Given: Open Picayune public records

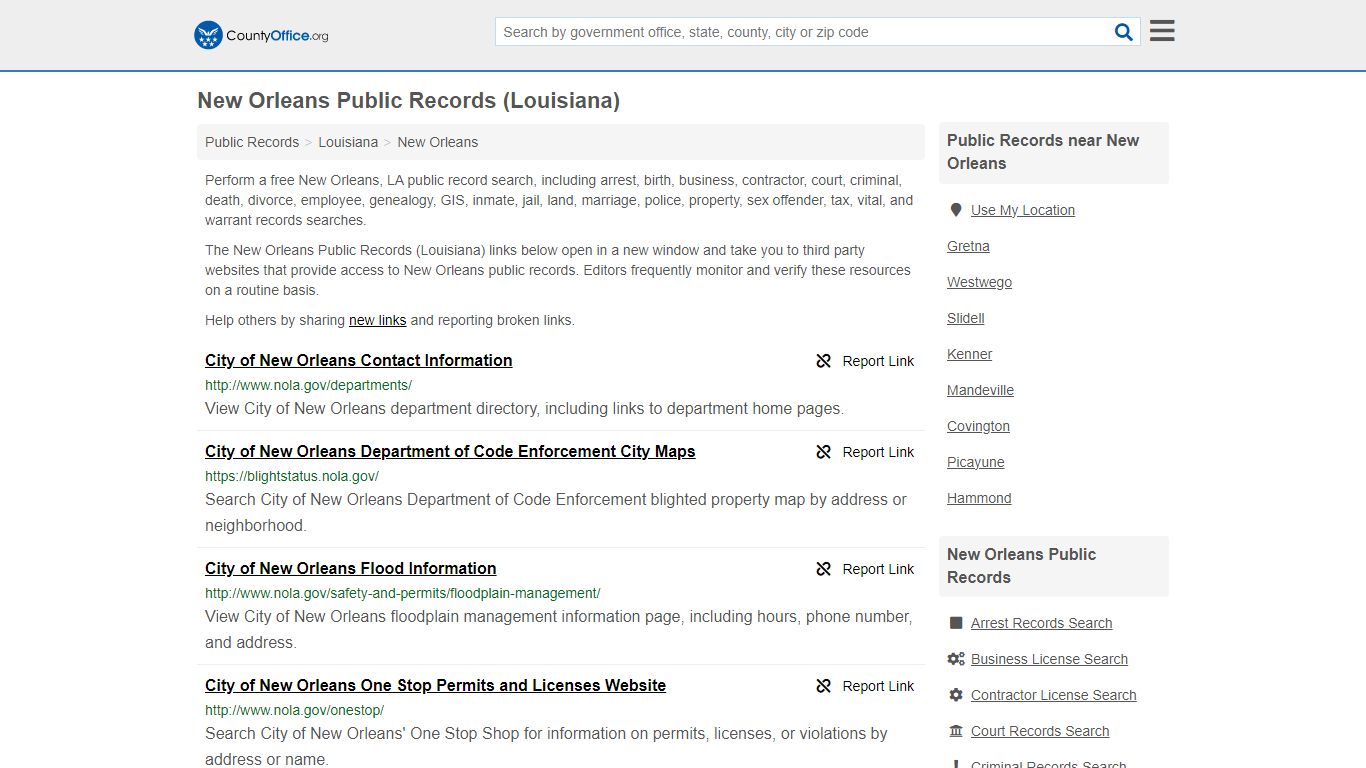Looking at the screenshot, I should pos(976,462).
